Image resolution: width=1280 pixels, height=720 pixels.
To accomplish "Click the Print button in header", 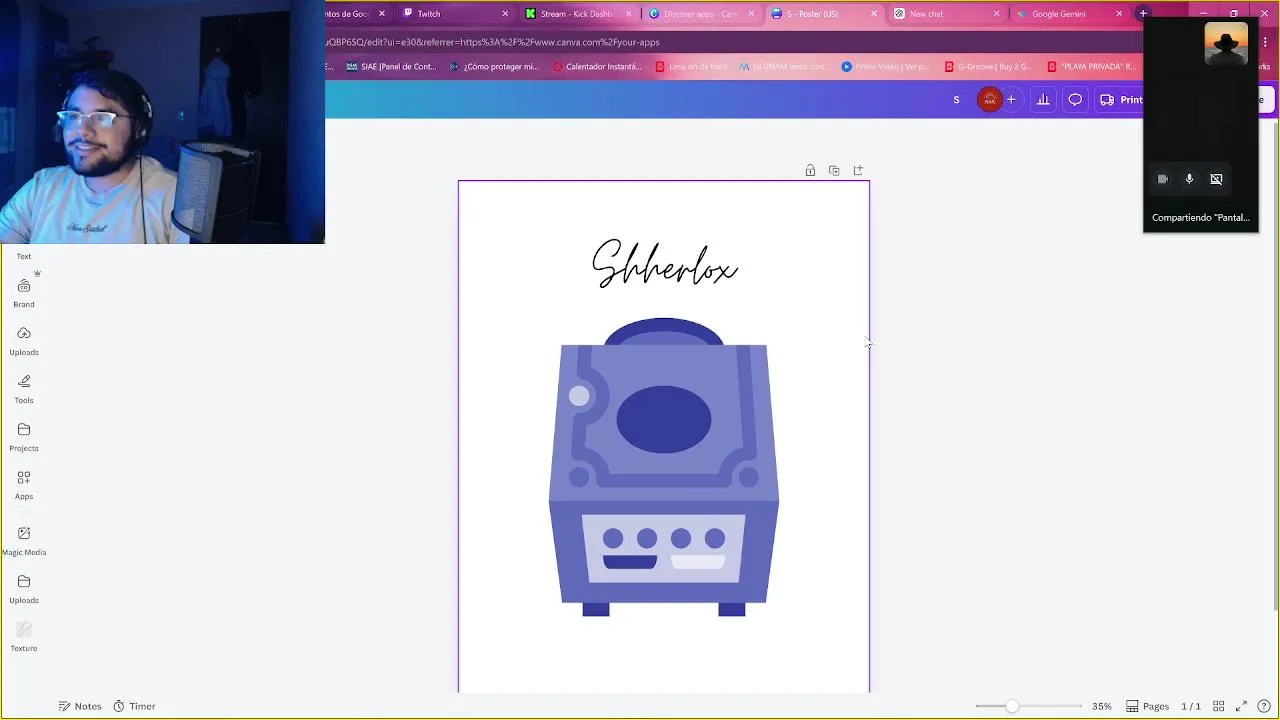I will (x=1121, y=99).
